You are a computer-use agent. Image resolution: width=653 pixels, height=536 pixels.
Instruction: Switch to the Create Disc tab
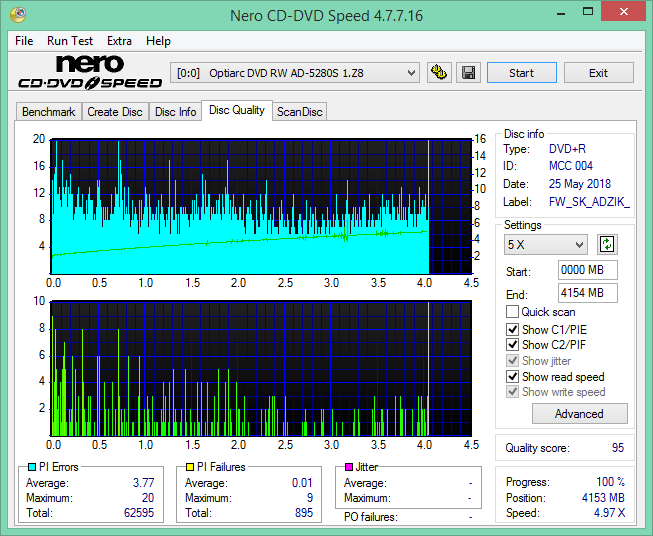(x=115, y=112)
